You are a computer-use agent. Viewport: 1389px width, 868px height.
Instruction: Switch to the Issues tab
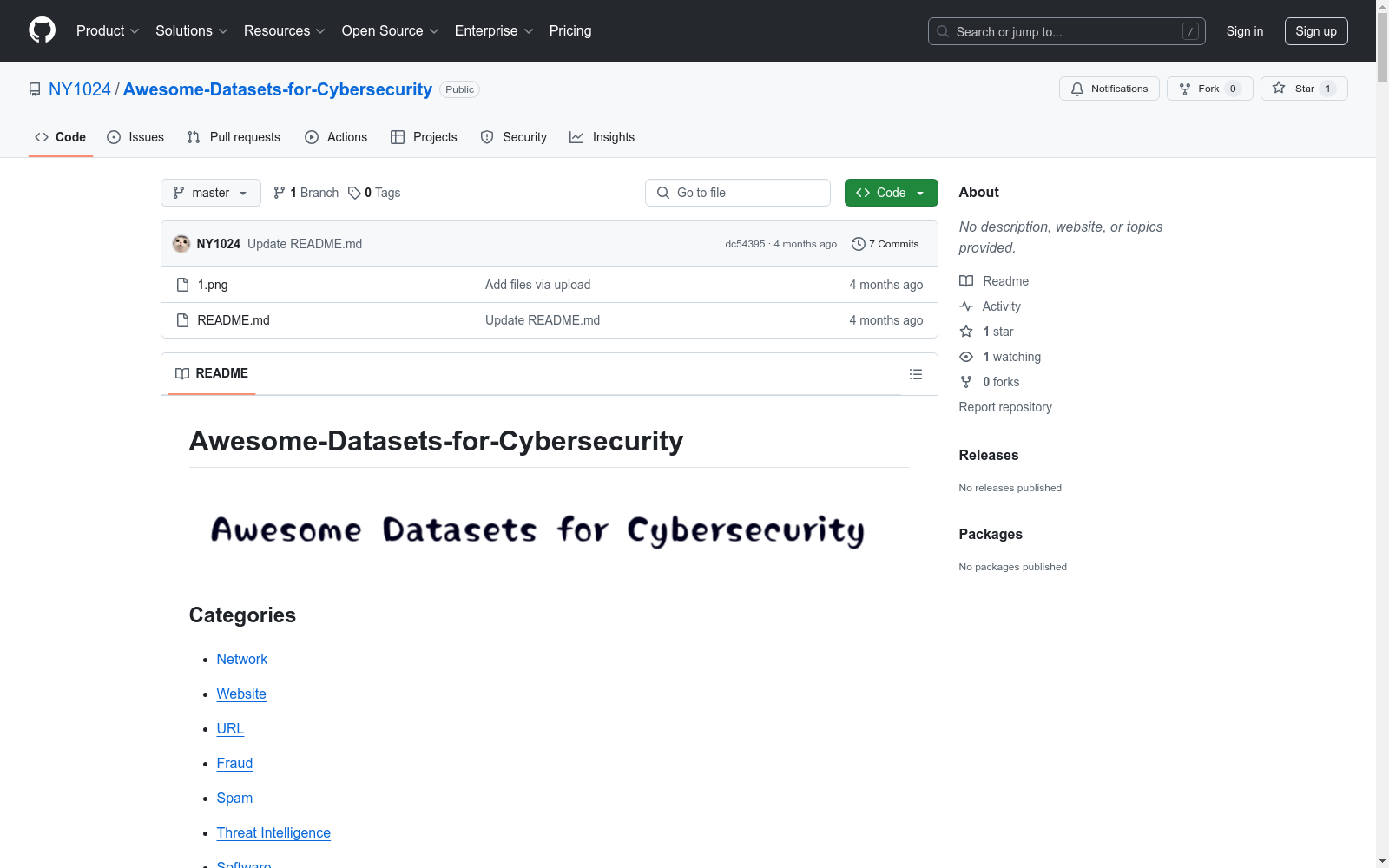[135, 137]
